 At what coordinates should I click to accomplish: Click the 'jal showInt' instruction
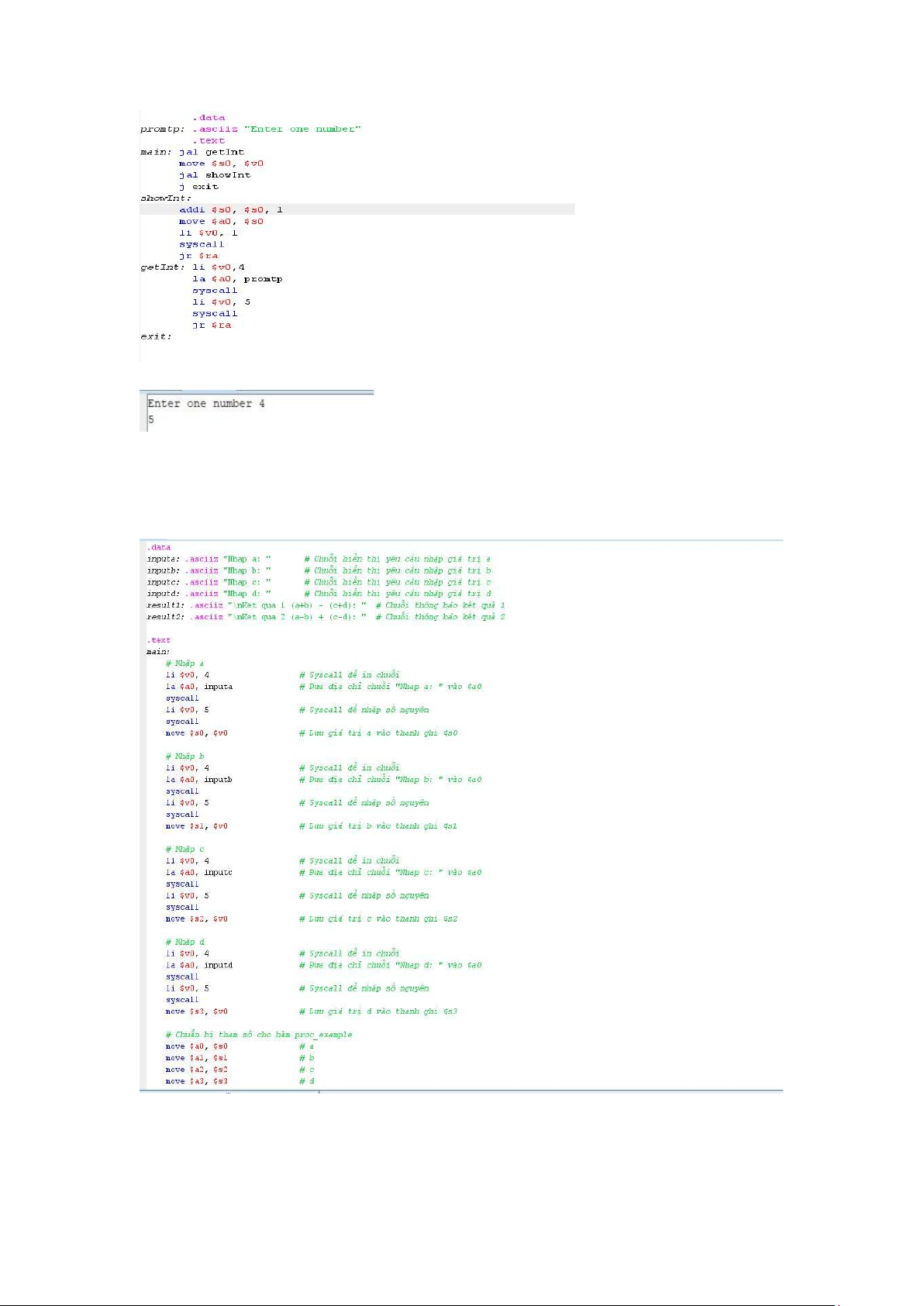point(215,175)
